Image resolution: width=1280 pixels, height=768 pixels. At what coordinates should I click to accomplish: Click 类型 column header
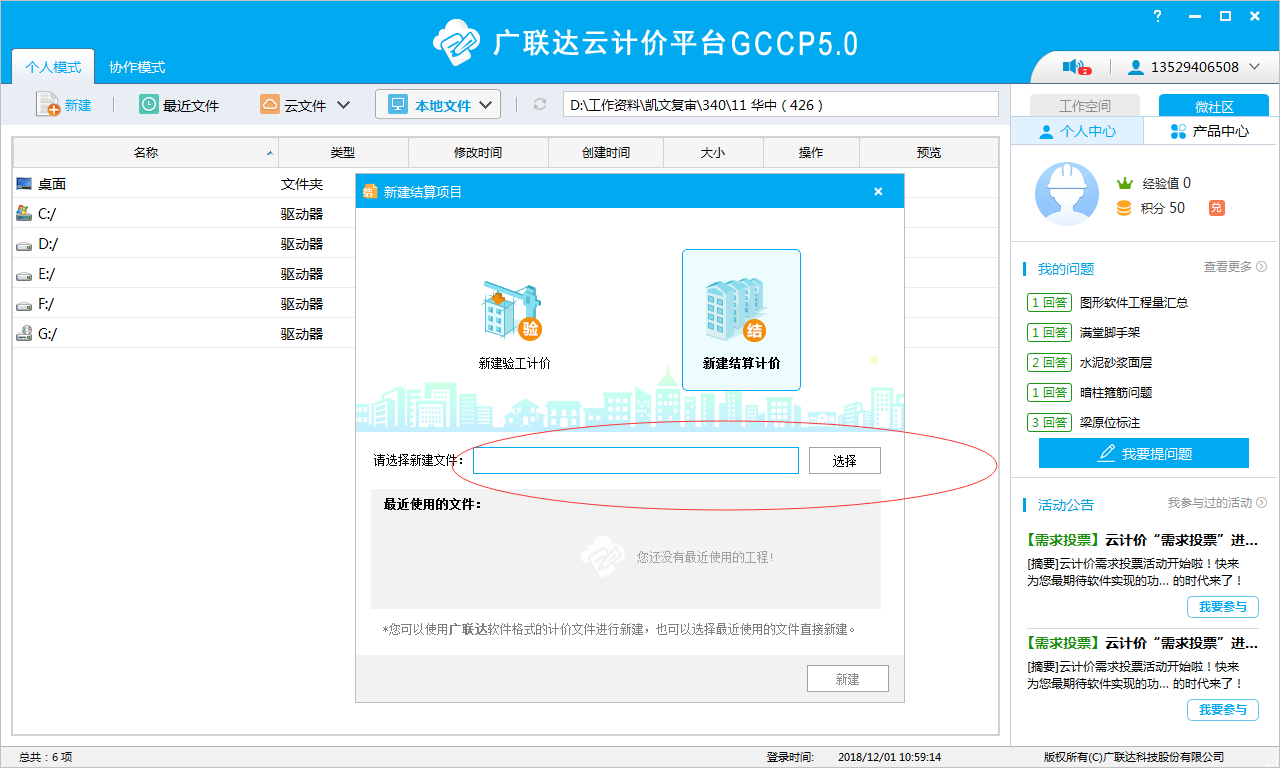coord(343,152)
